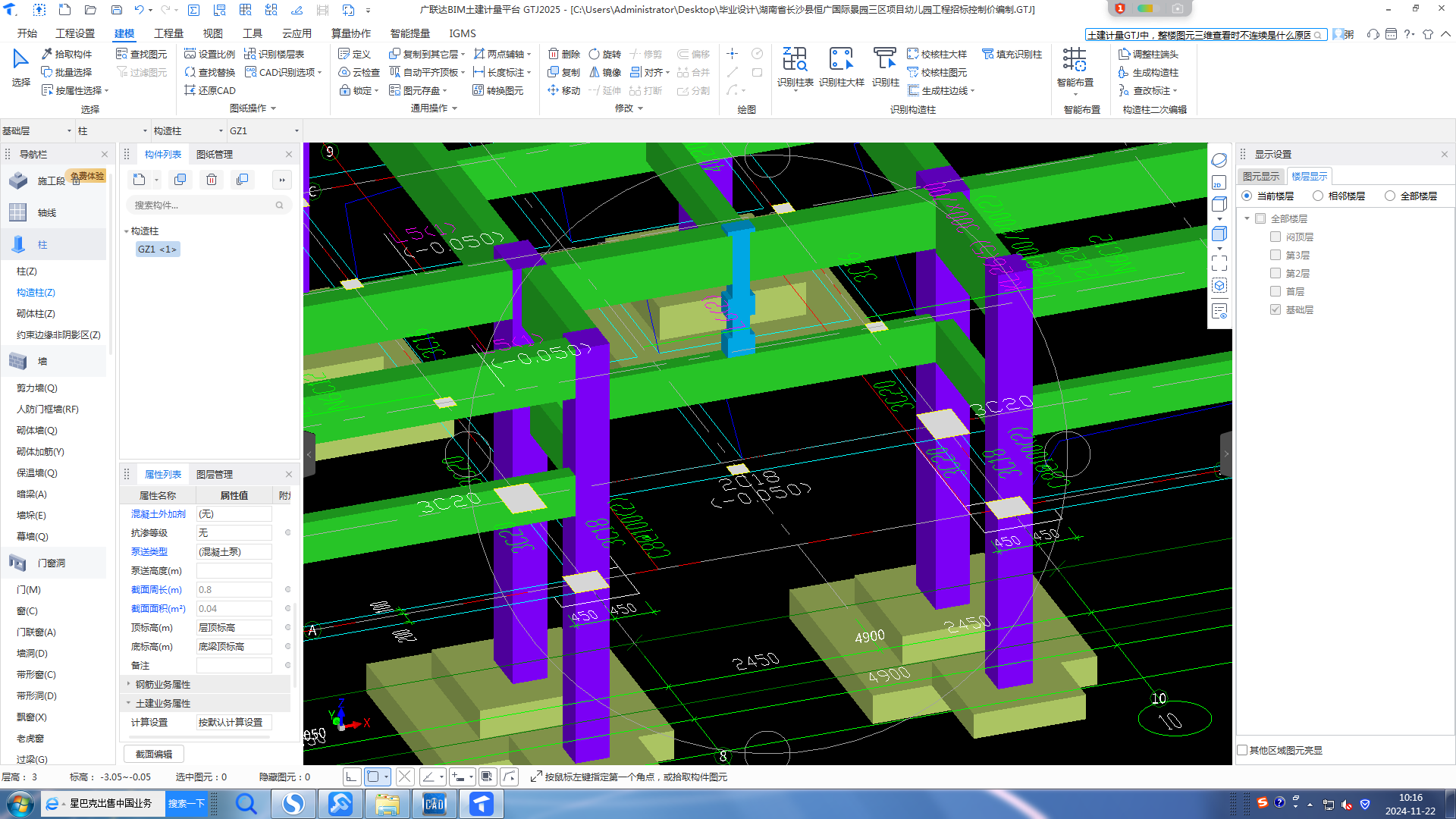
Task: Check the 第3层 floor checkbox
Action: (1276, 255)
